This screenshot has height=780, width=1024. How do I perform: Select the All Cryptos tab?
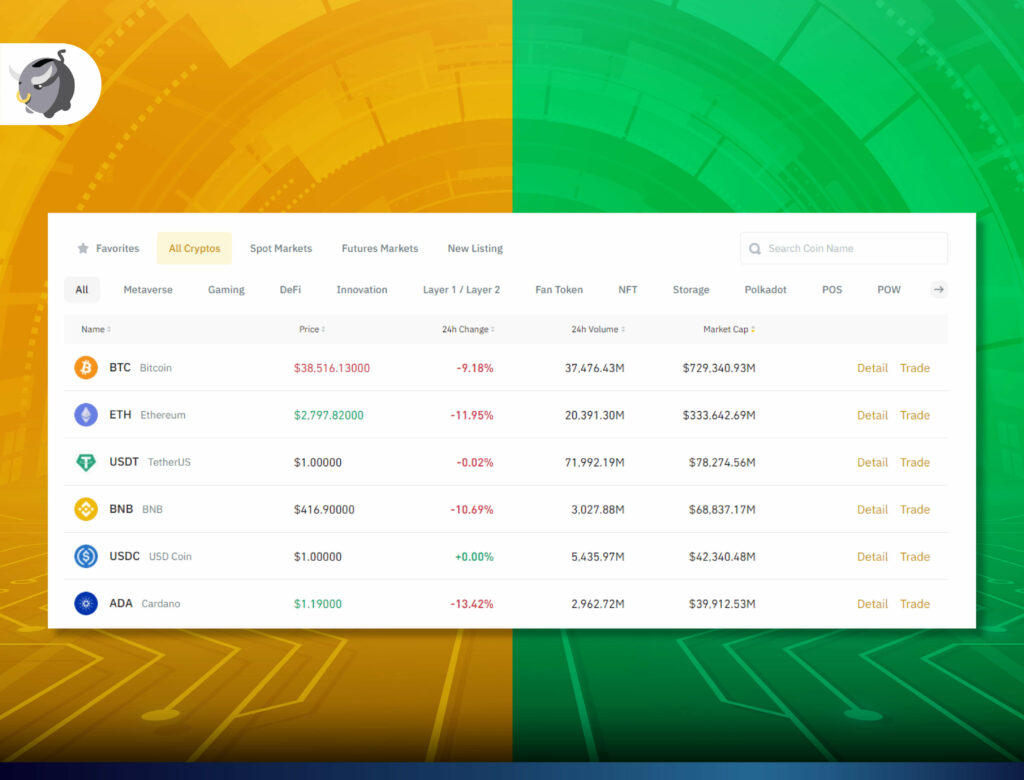point(195,248)
